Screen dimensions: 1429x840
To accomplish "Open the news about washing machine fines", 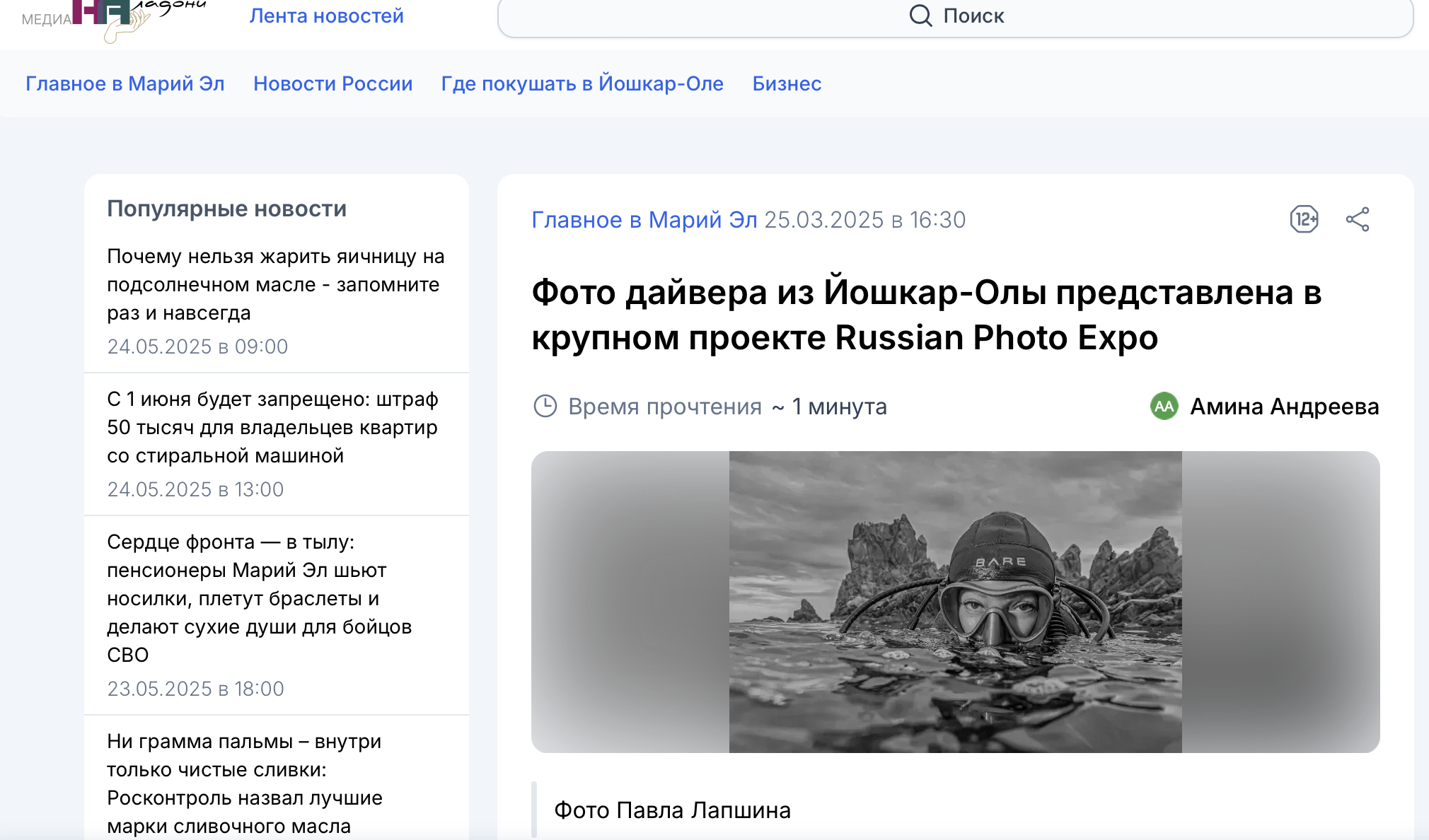I will (272, 427).
